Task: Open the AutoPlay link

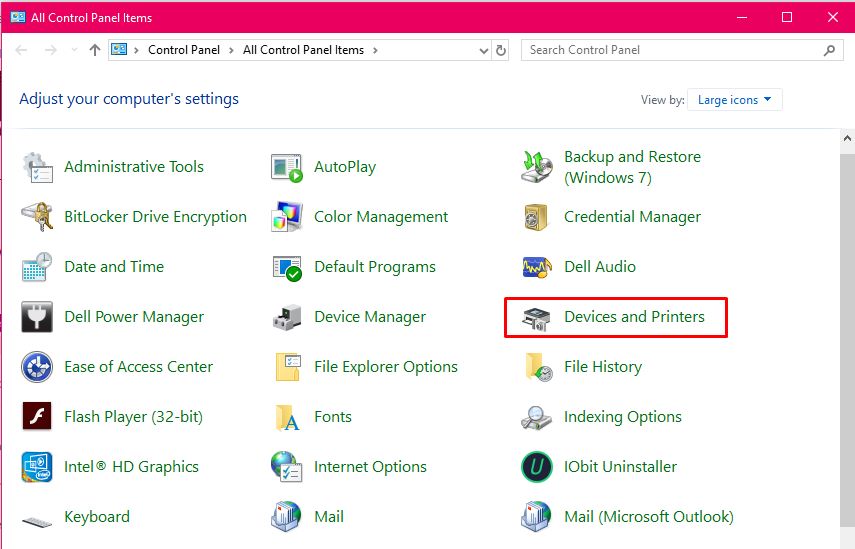Action: 345,167
